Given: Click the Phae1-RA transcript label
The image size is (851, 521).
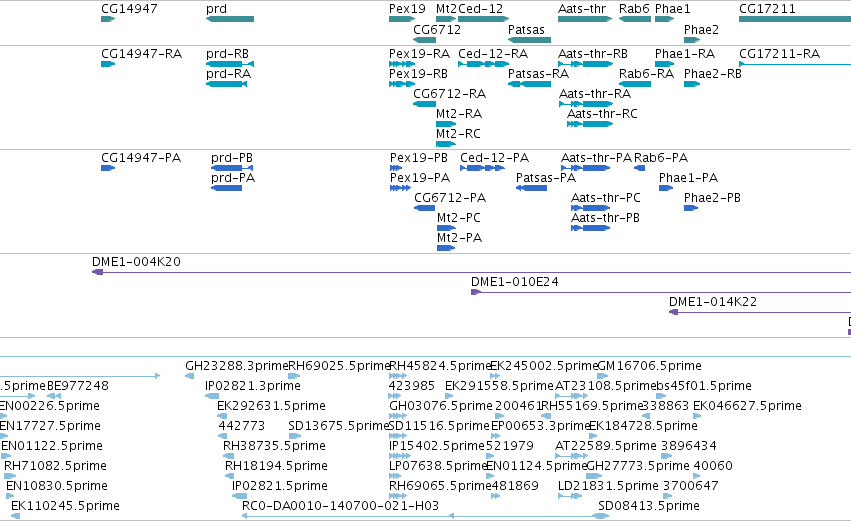Looking at the screenshot, I should tap(684, 54).
